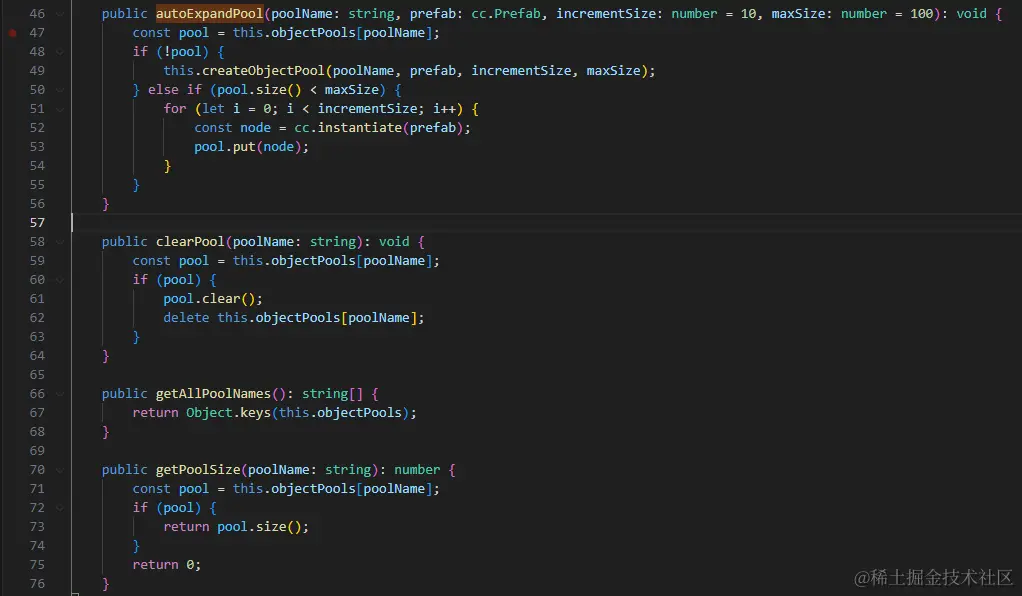Fold the for loop using line 51 chevron
Viewport: 1022px width, 596px height.
(60, 109)
